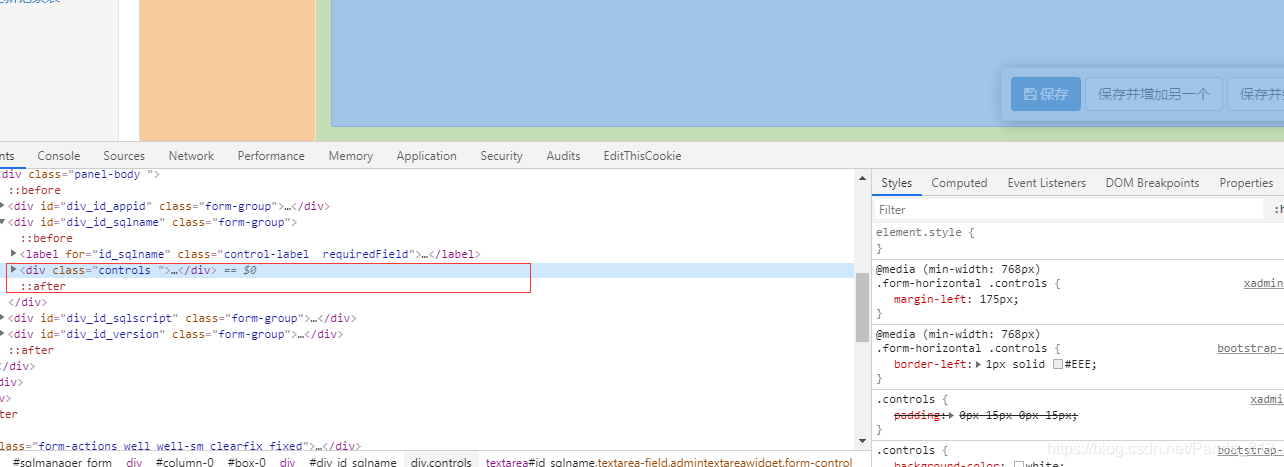Viewport: 1284px width, 467px height.
Task: Click the Elements panel scroll up arrow
Action: pos(863,178)
